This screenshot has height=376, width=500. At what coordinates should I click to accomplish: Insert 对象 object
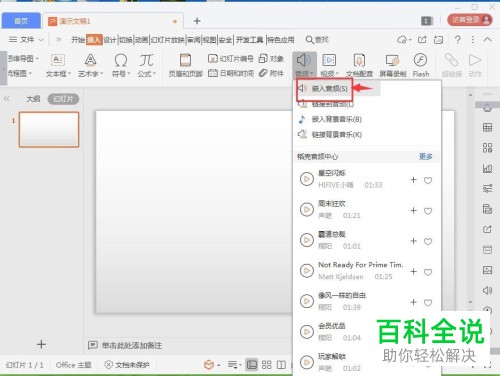click(x=271, y=59)
